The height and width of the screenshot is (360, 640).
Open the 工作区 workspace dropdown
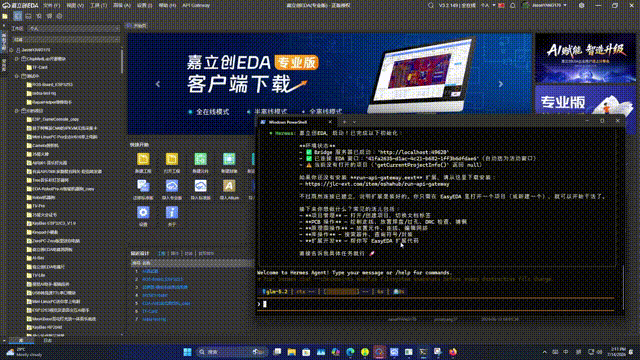coord(73,29)
